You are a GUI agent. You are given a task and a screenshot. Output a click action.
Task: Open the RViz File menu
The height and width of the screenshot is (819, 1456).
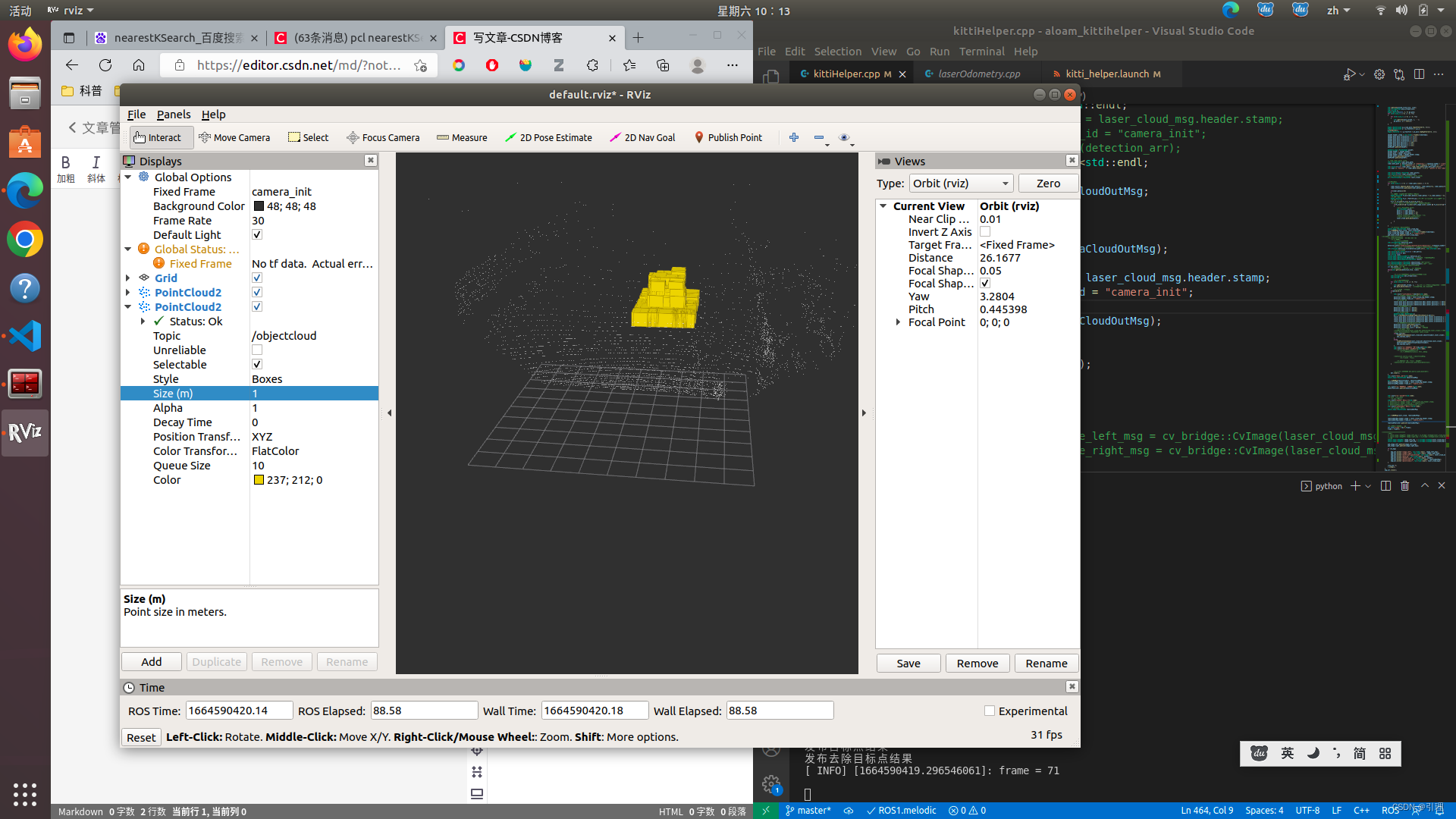(136, 115)
